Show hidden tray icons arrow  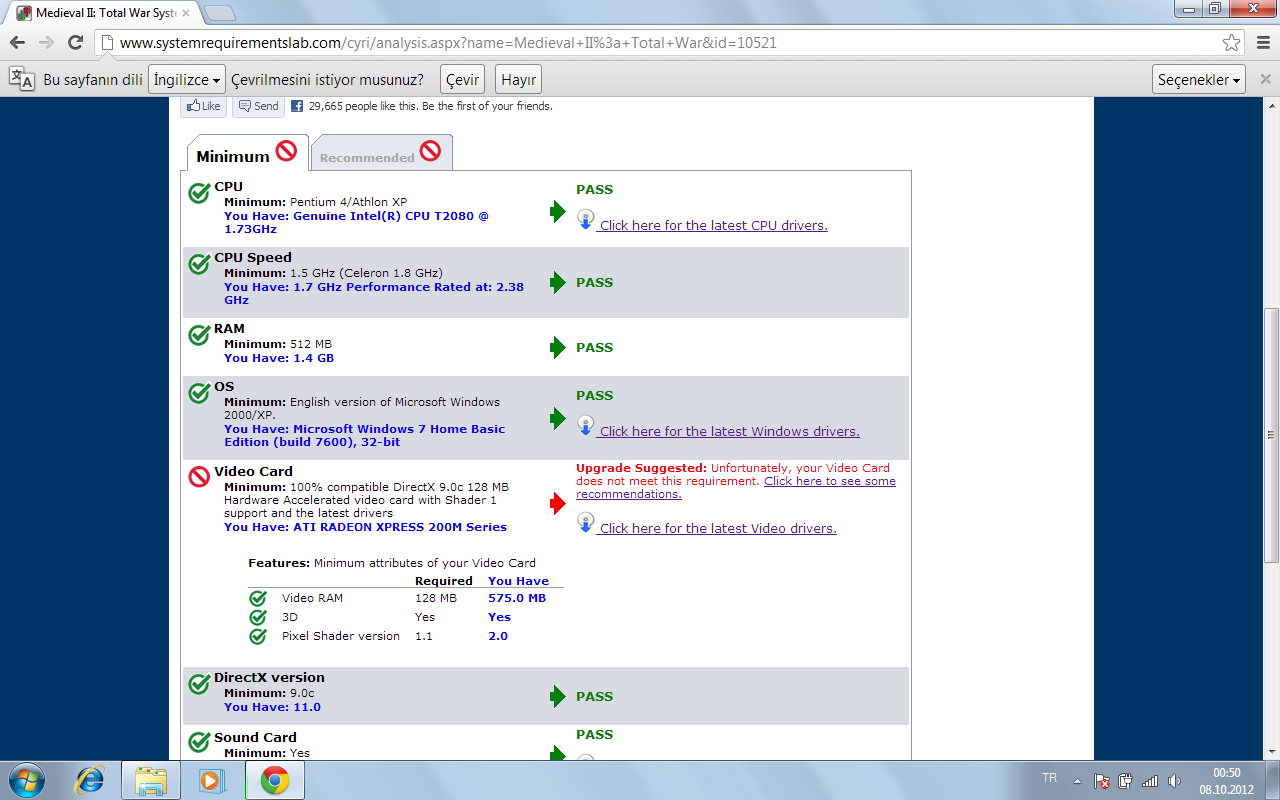(x=1077, y=781)
